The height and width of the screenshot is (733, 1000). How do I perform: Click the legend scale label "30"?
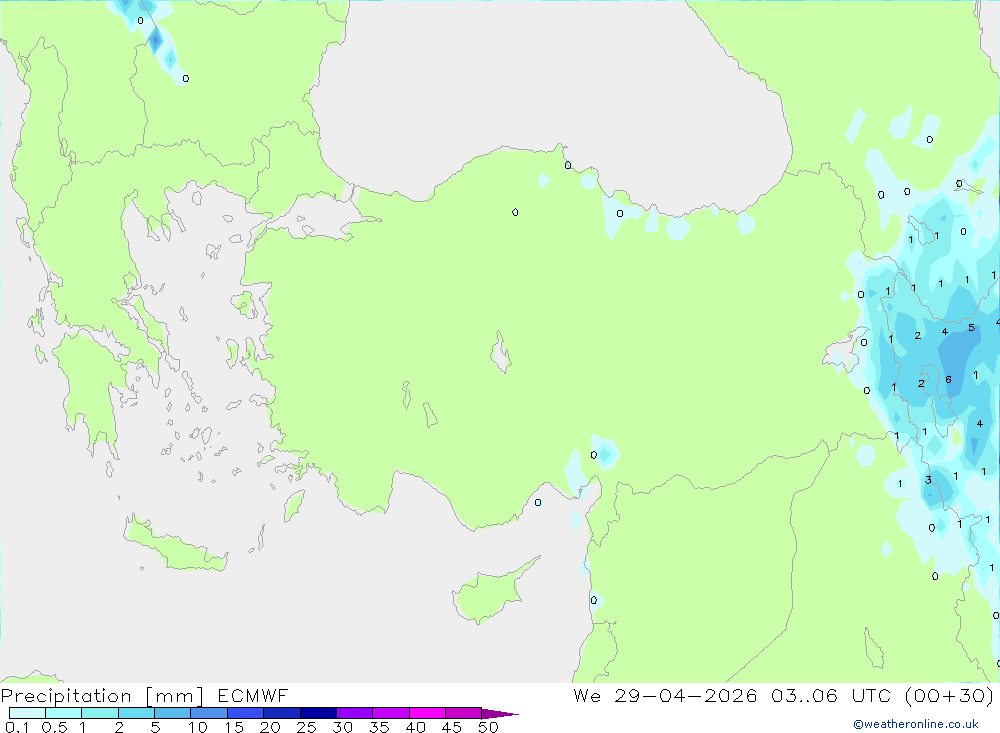(x=342, y=727)
